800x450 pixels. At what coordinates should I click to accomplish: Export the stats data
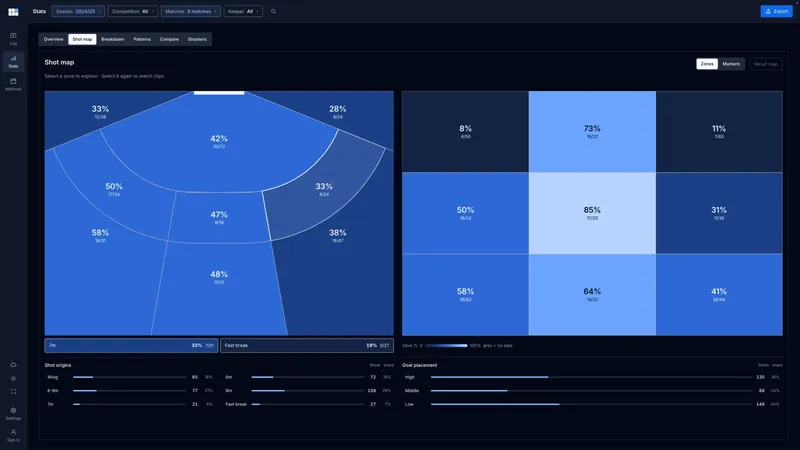(776, 11)
